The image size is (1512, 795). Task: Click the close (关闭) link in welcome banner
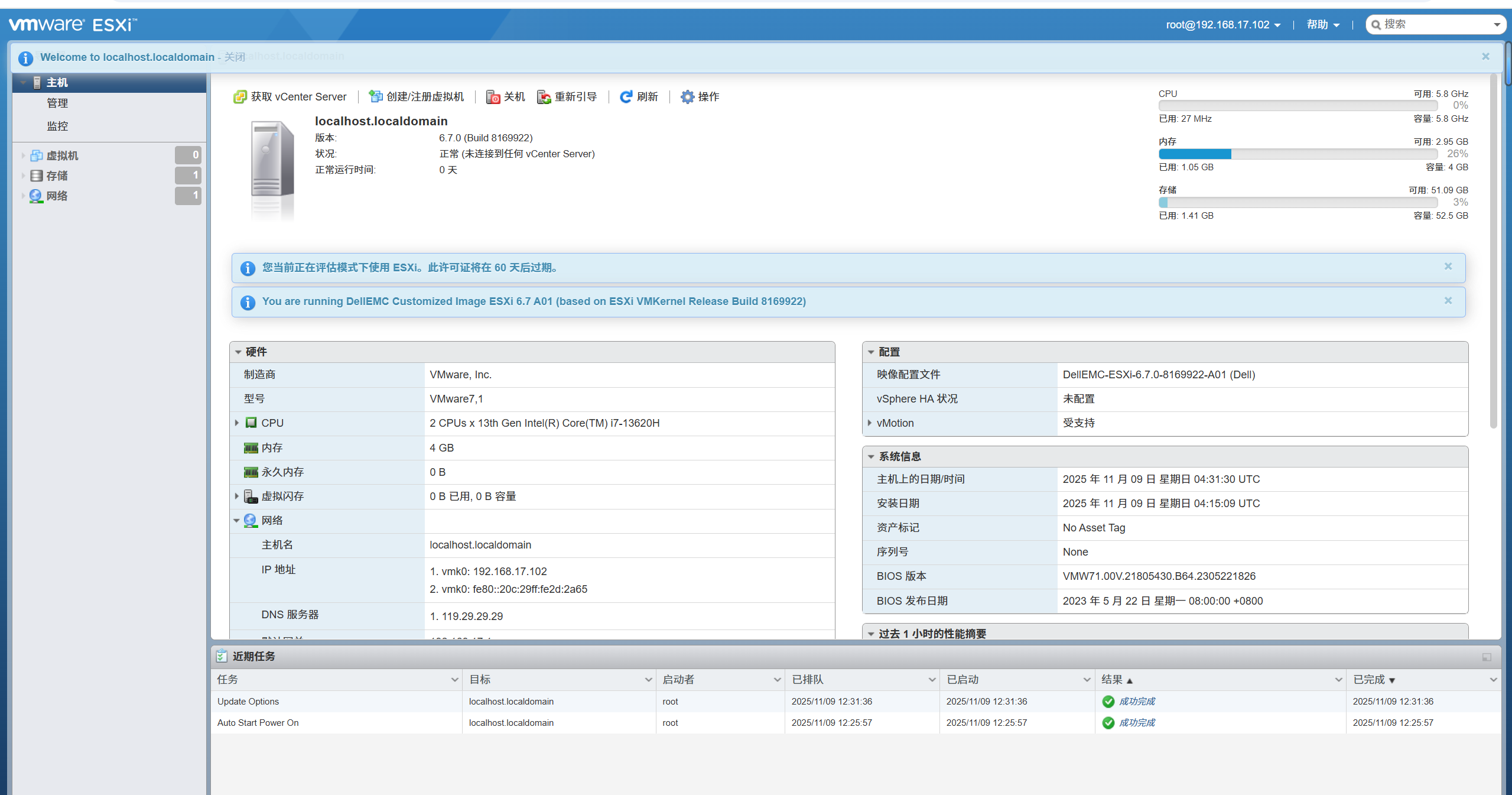pyautogui.click(x=235, y=57)
